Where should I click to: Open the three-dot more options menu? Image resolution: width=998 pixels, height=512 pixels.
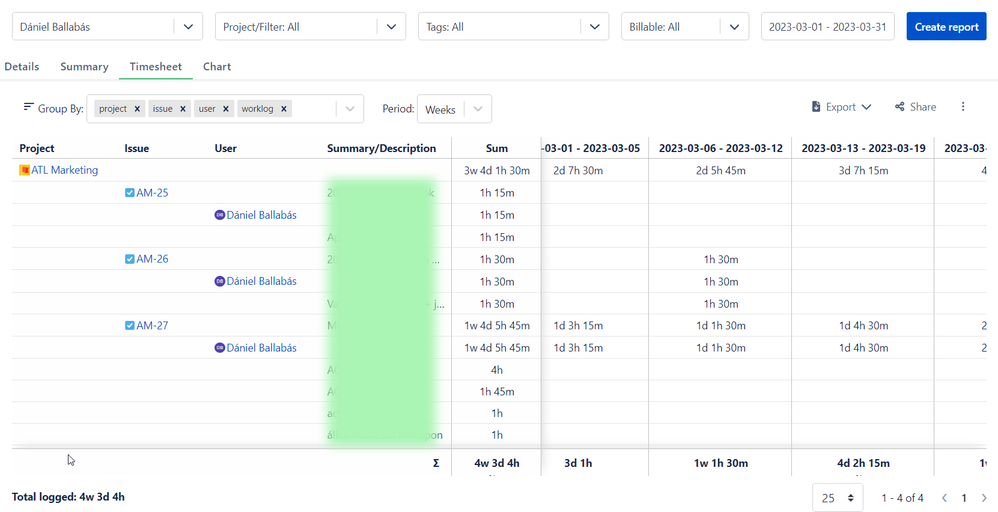963,107
